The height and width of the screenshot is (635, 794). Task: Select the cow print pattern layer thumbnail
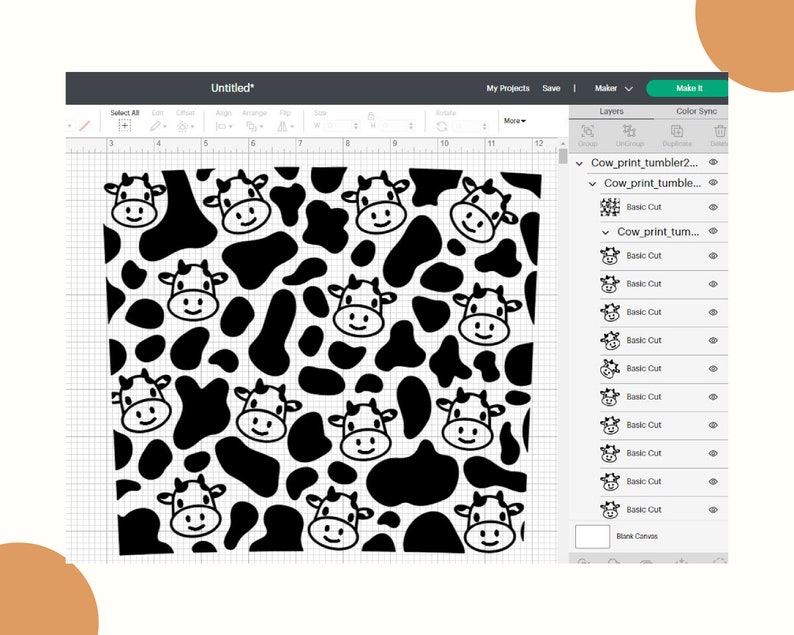coord(610,207)
